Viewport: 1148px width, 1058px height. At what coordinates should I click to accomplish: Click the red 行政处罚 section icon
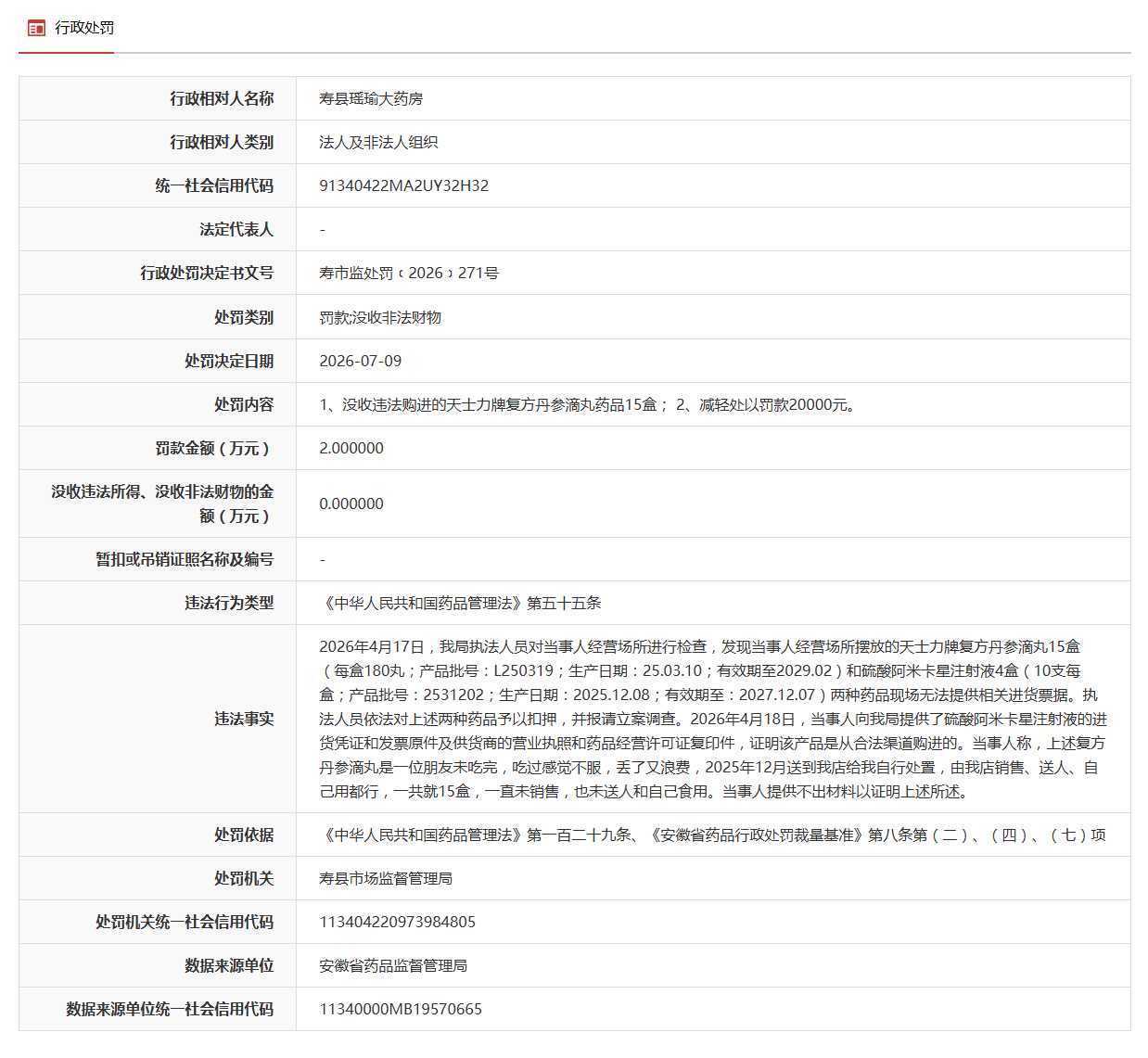tap(36, 29)
